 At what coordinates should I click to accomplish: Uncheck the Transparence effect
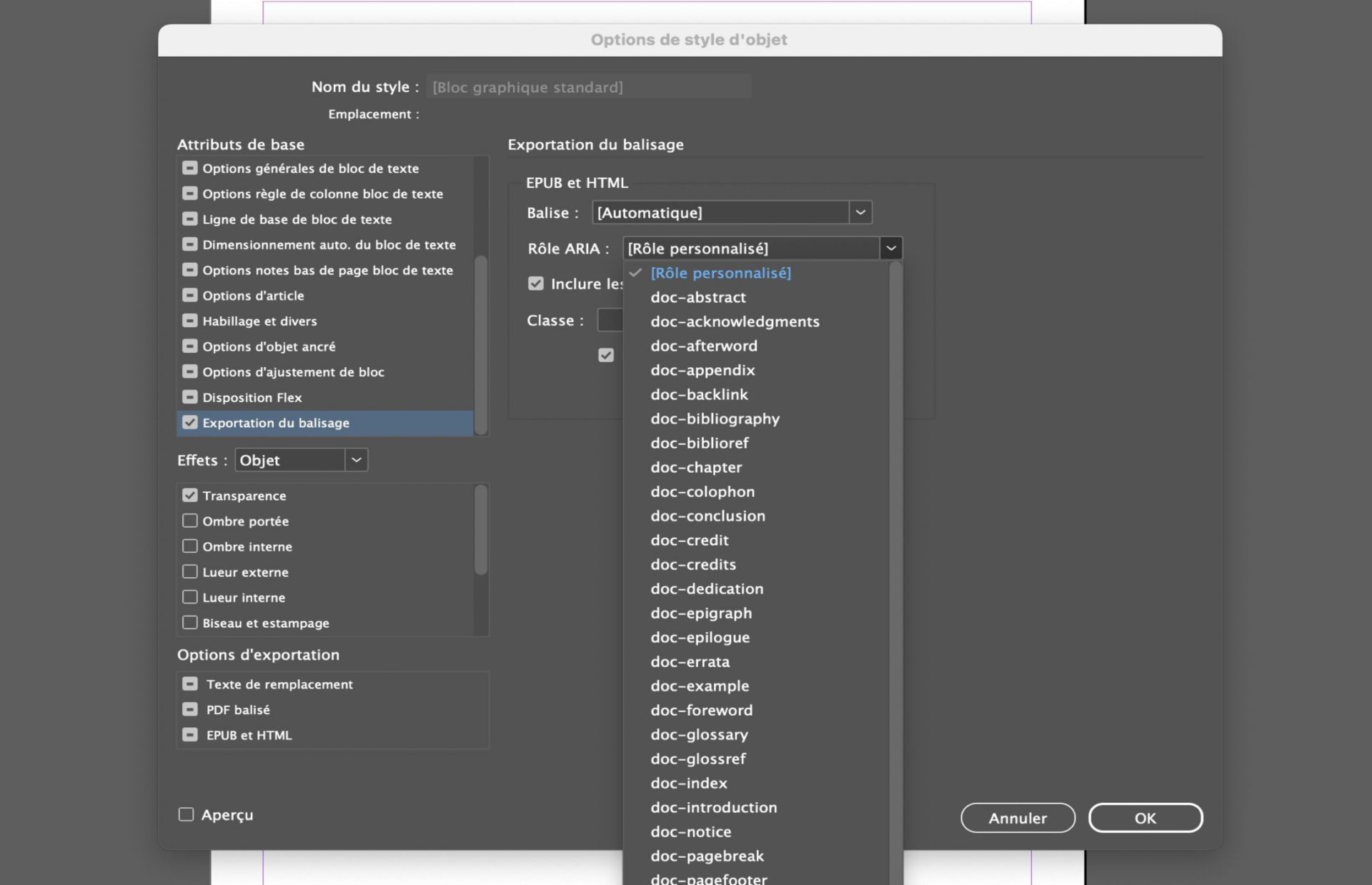189,495
